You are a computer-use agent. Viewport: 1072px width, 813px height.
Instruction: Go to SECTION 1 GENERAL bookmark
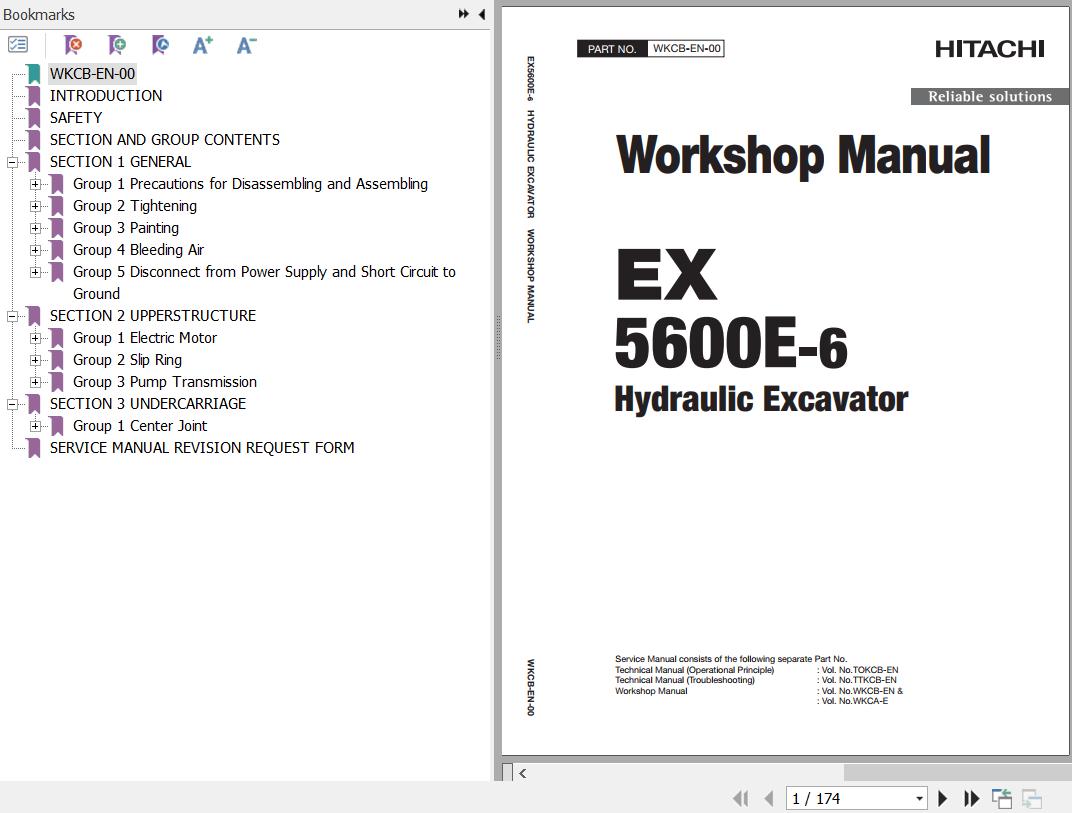(120, 161)
